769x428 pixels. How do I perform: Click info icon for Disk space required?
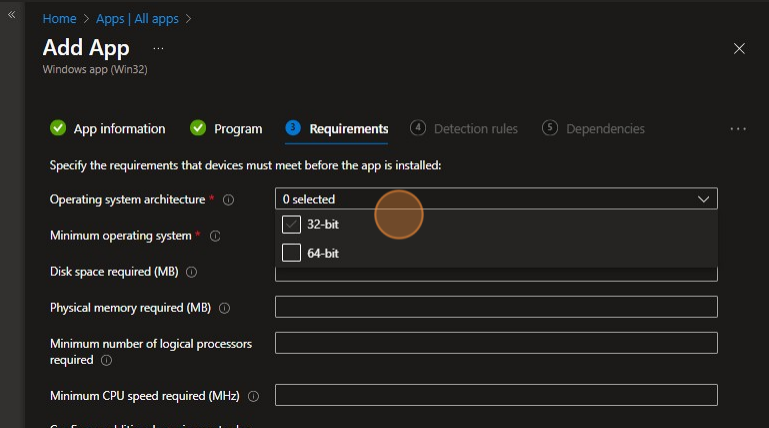point(191,272)
